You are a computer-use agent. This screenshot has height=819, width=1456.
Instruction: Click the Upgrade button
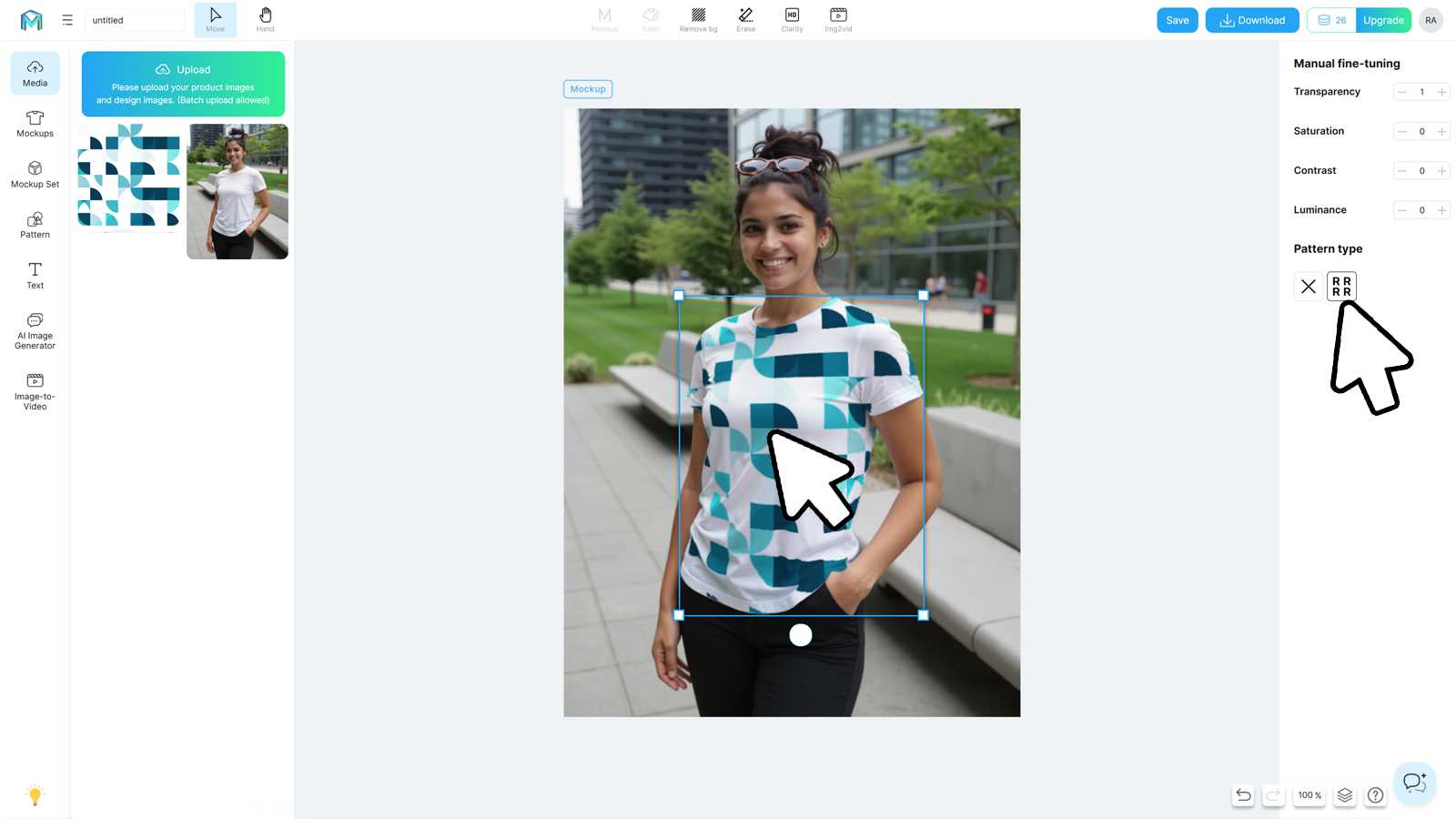[1383, 20]
